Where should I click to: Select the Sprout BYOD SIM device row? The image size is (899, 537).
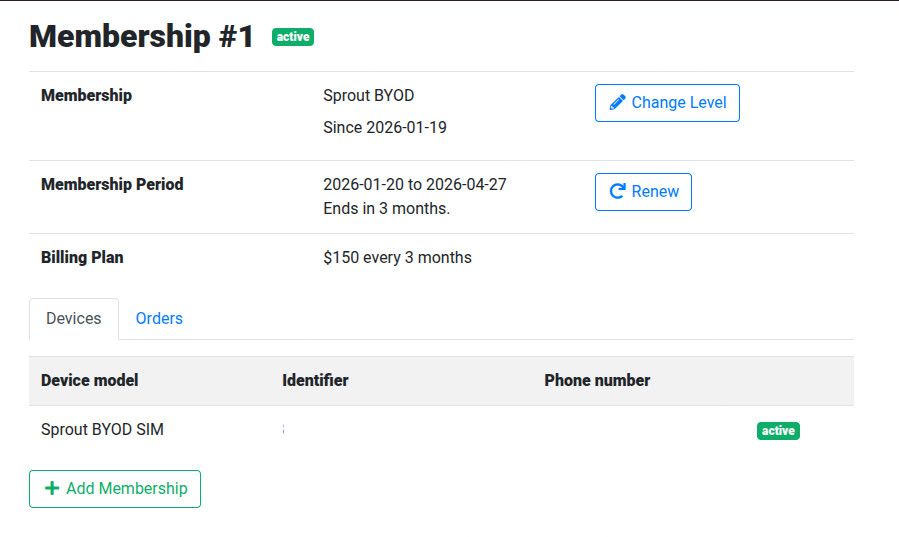(x=102, y=430)
